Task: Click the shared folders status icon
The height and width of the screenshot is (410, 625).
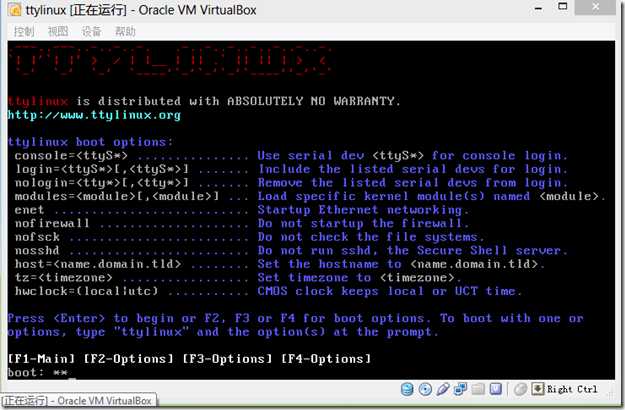Action: click(478, 389)
